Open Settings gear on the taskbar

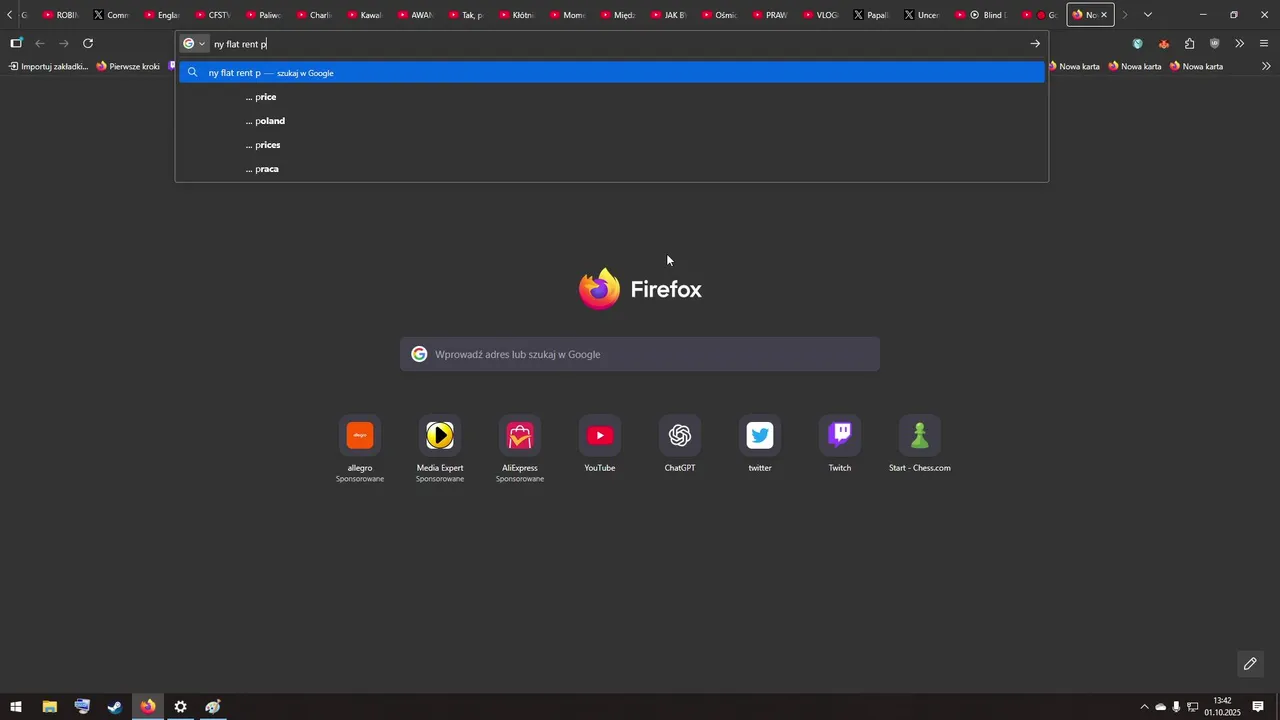tap(180, 707)
